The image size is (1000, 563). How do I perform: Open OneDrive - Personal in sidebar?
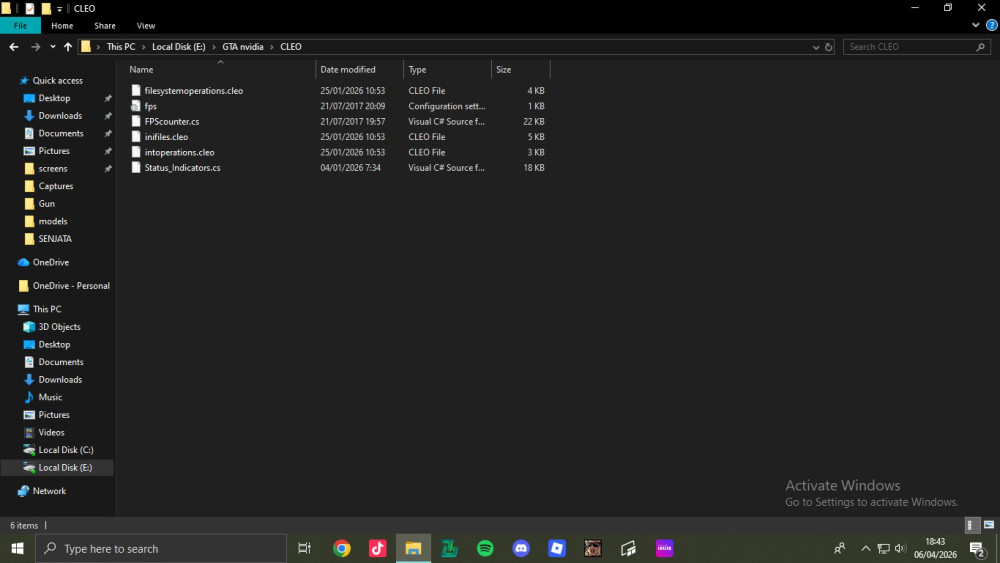click(71, 286)
